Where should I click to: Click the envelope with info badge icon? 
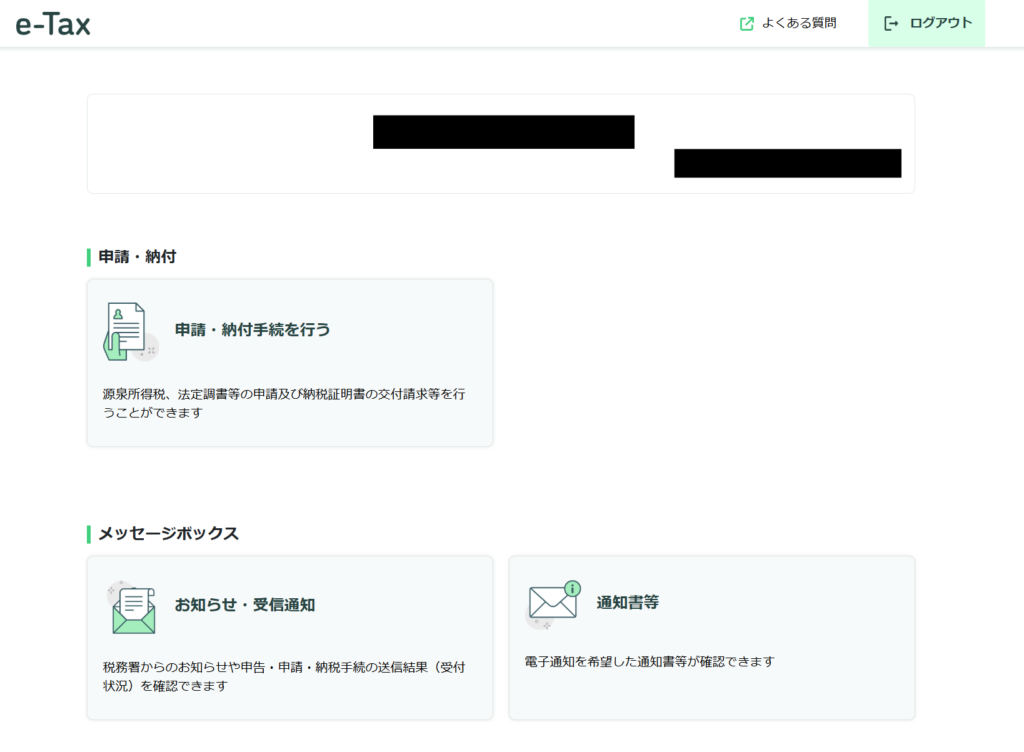tap(552, 604)
